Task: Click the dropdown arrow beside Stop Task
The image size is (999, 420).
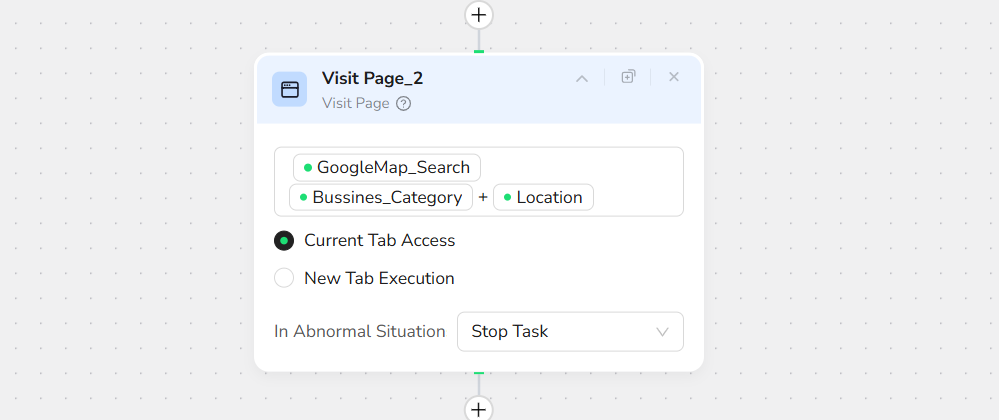Action: click(662, 331)
